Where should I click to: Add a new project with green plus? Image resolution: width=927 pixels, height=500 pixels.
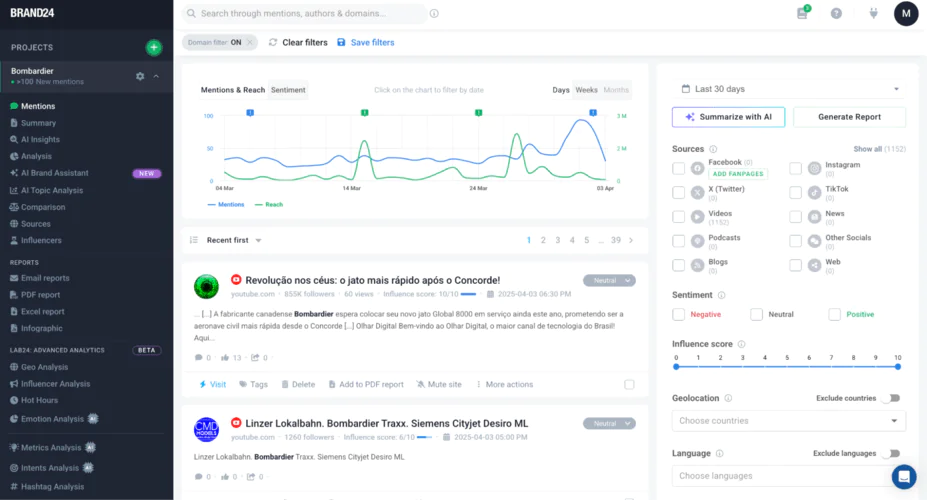[x=154, y=47]
